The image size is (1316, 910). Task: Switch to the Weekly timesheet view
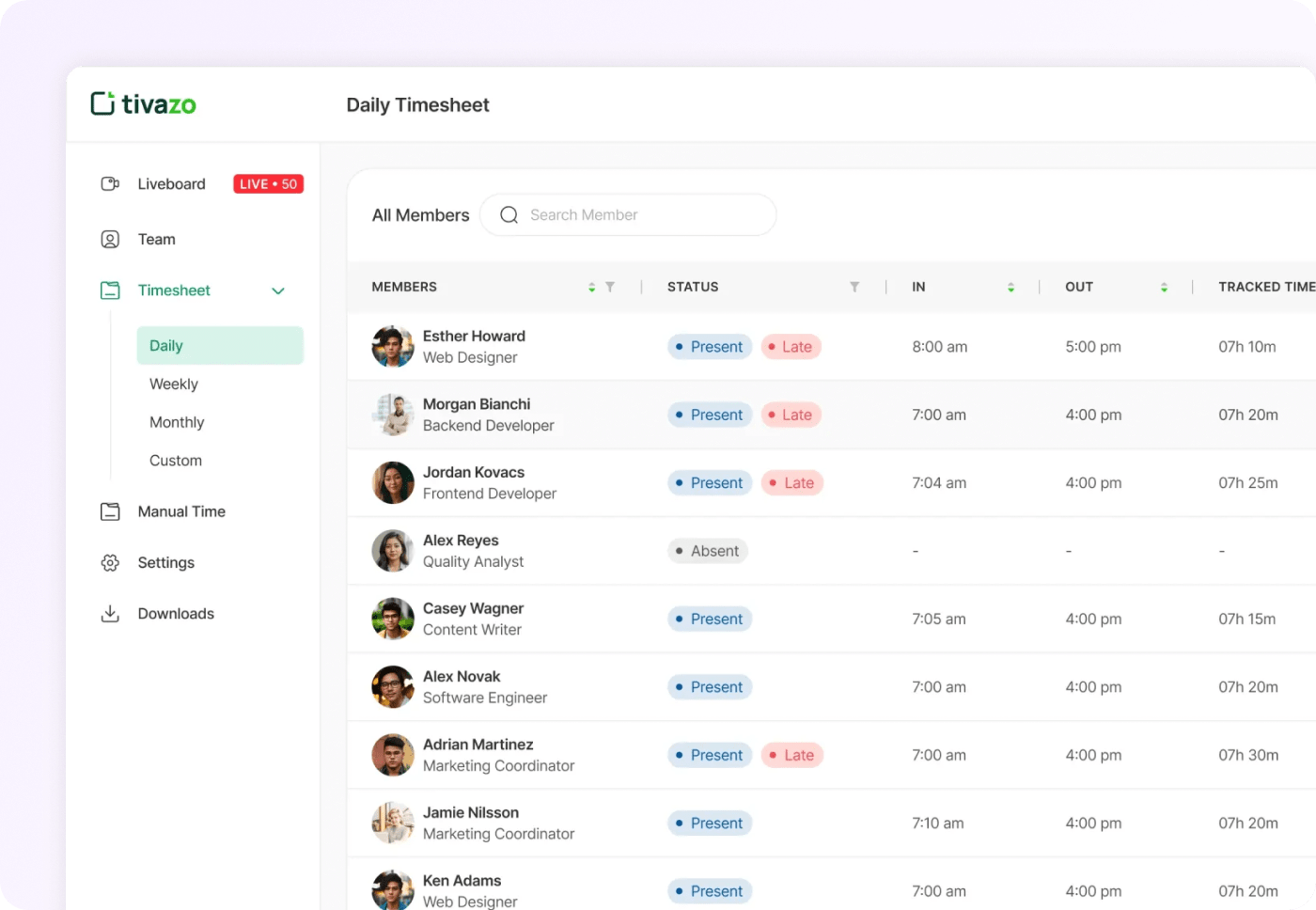(173, 384)
